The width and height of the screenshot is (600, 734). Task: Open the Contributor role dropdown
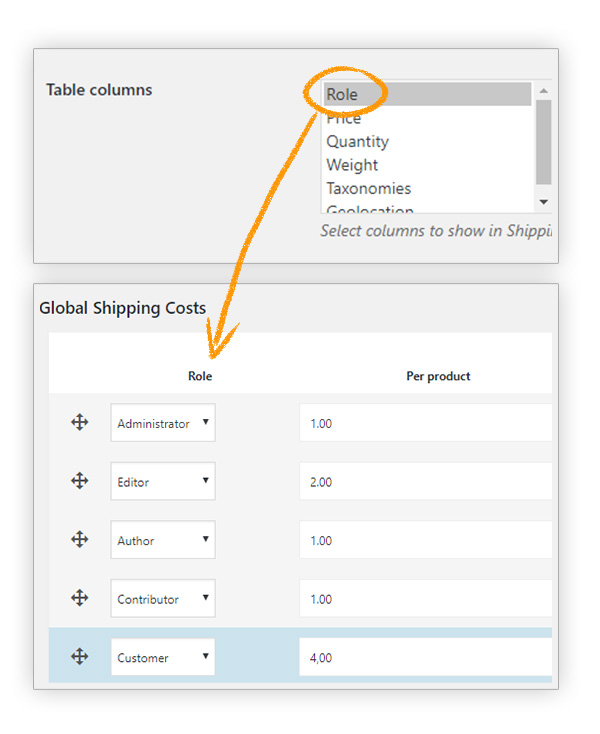tap(163, 599)
